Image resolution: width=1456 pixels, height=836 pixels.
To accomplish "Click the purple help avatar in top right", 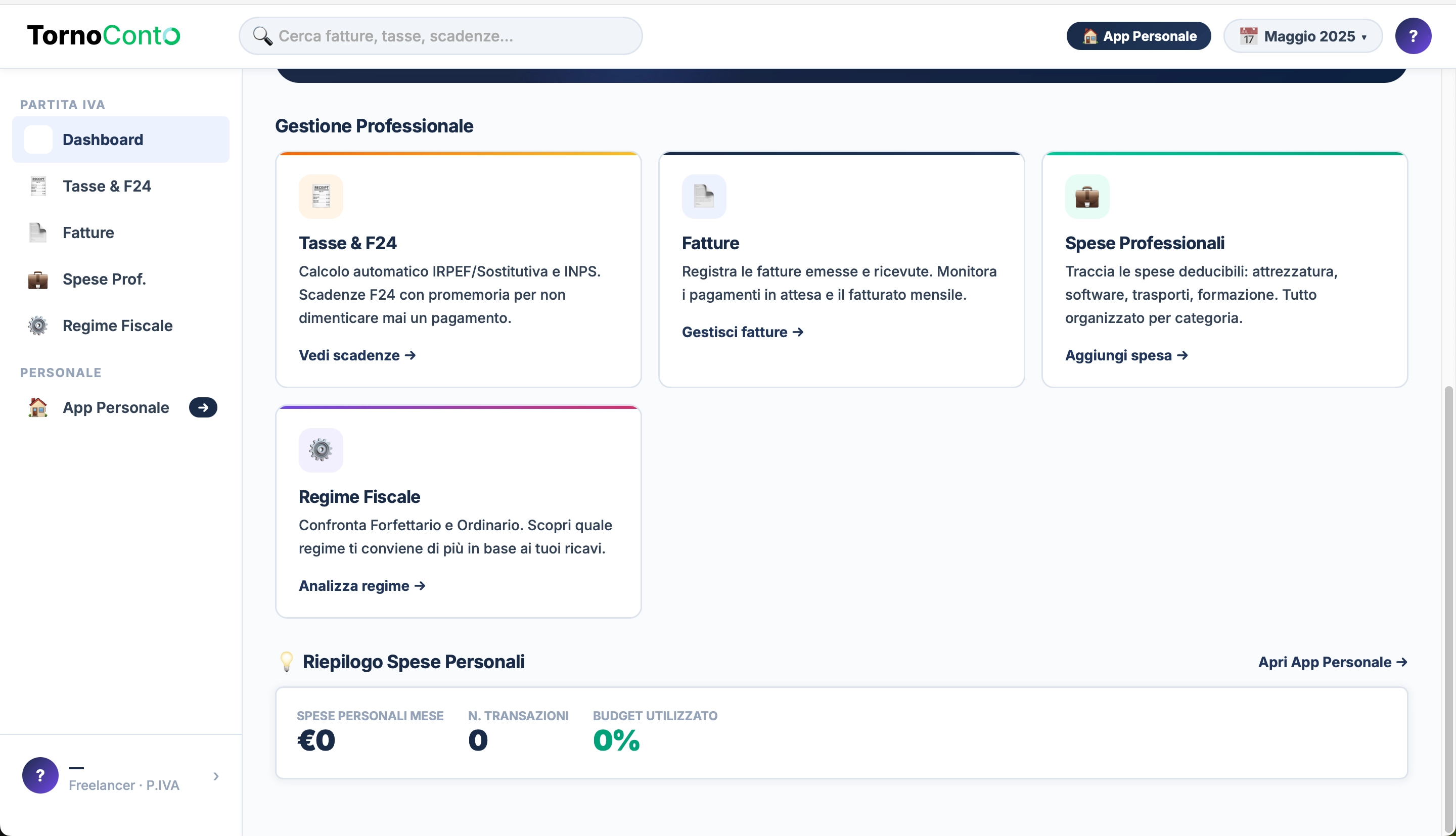I will pyautogui.click(x=1413, y=36).
